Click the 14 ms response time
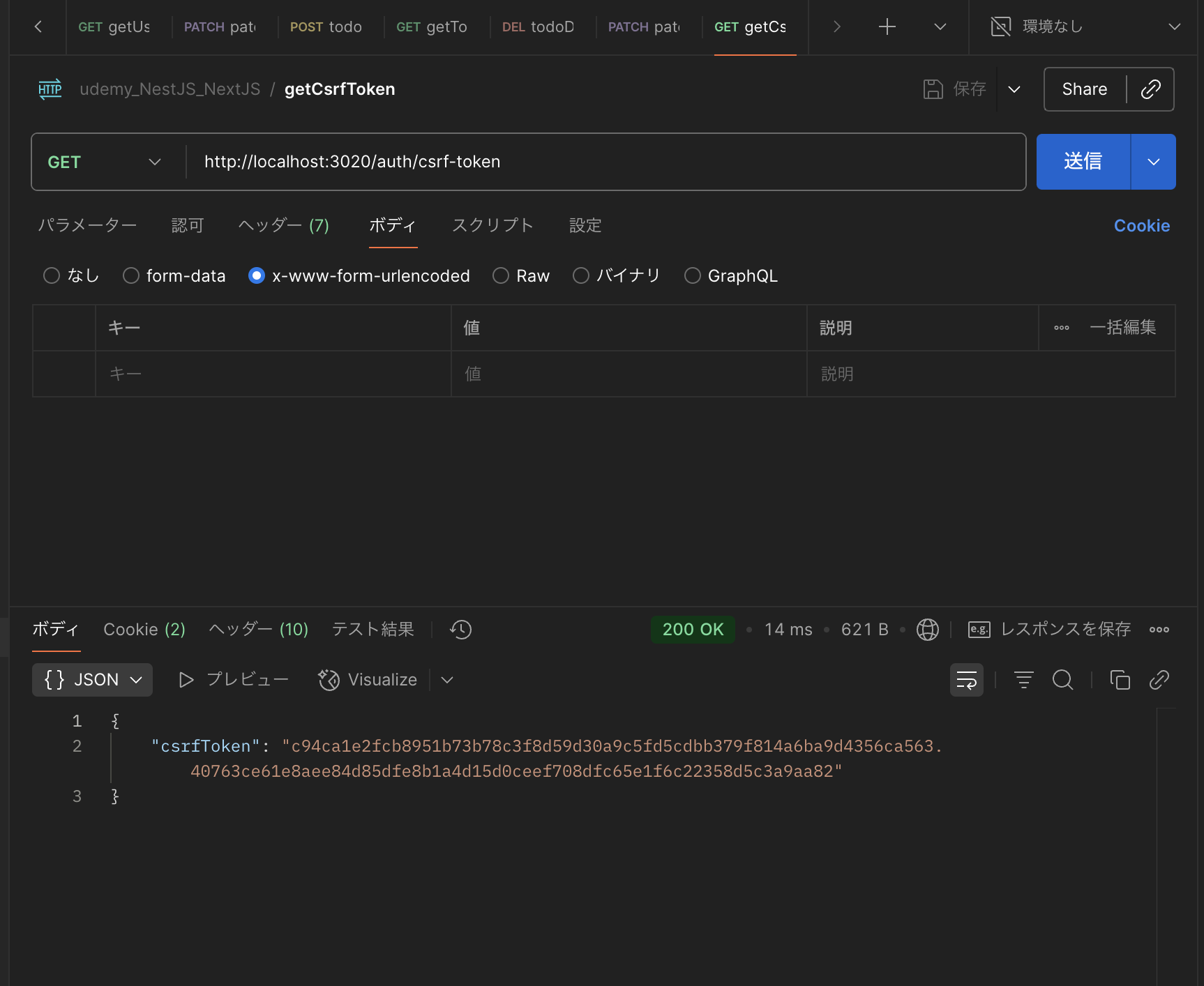The image size is (1204, 986). pyautogui.click(x=788, y=630)
